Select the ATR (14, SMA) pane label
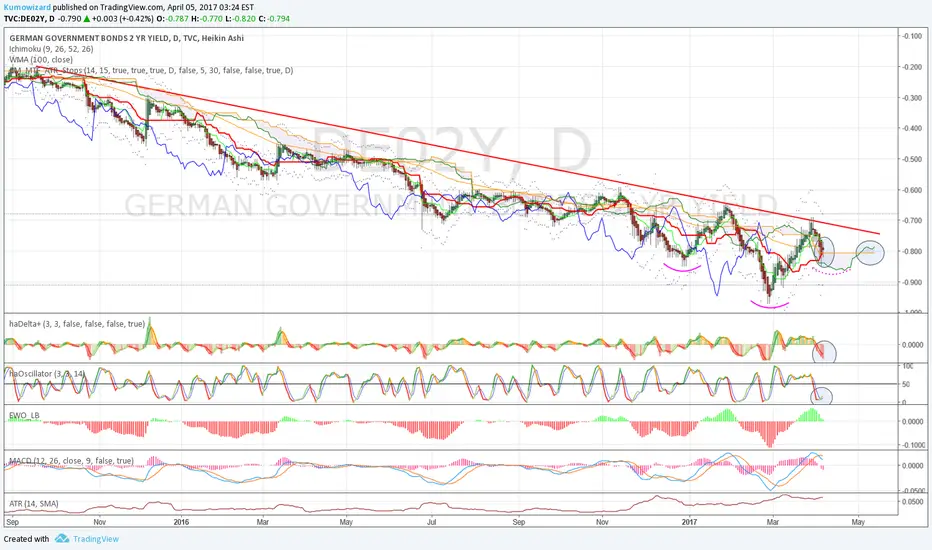This screenshot has height=550, width=932. click(34, 504)
